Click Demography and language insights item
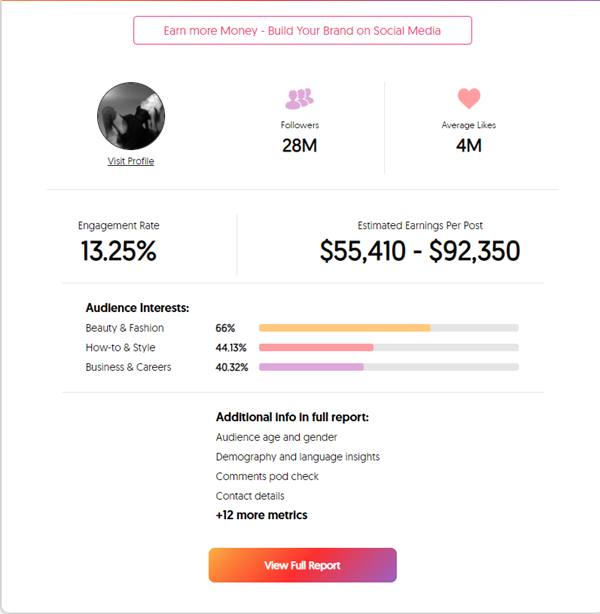This screenshot has height=614, width=600. pos(298,457)
